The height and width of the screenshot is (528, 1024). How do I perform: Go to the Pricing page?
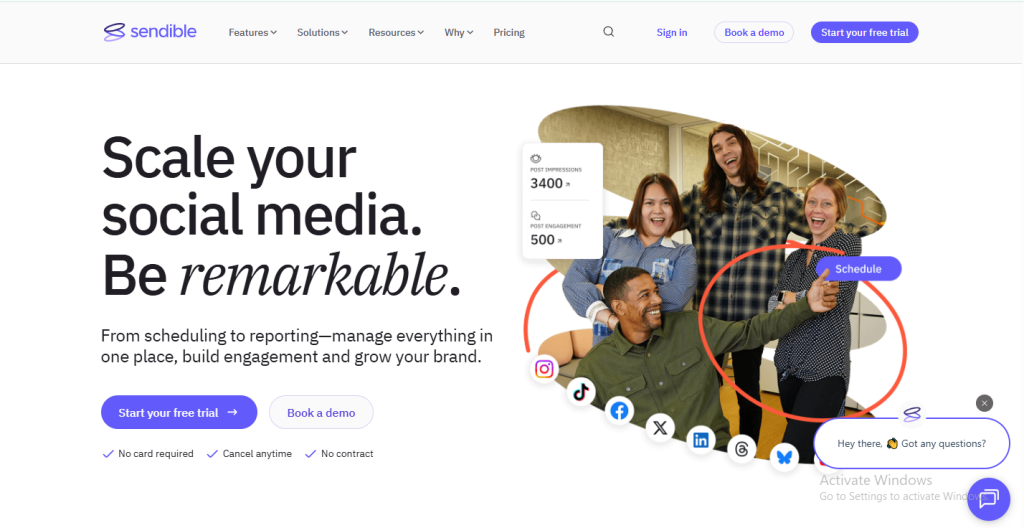click(509, 32)
